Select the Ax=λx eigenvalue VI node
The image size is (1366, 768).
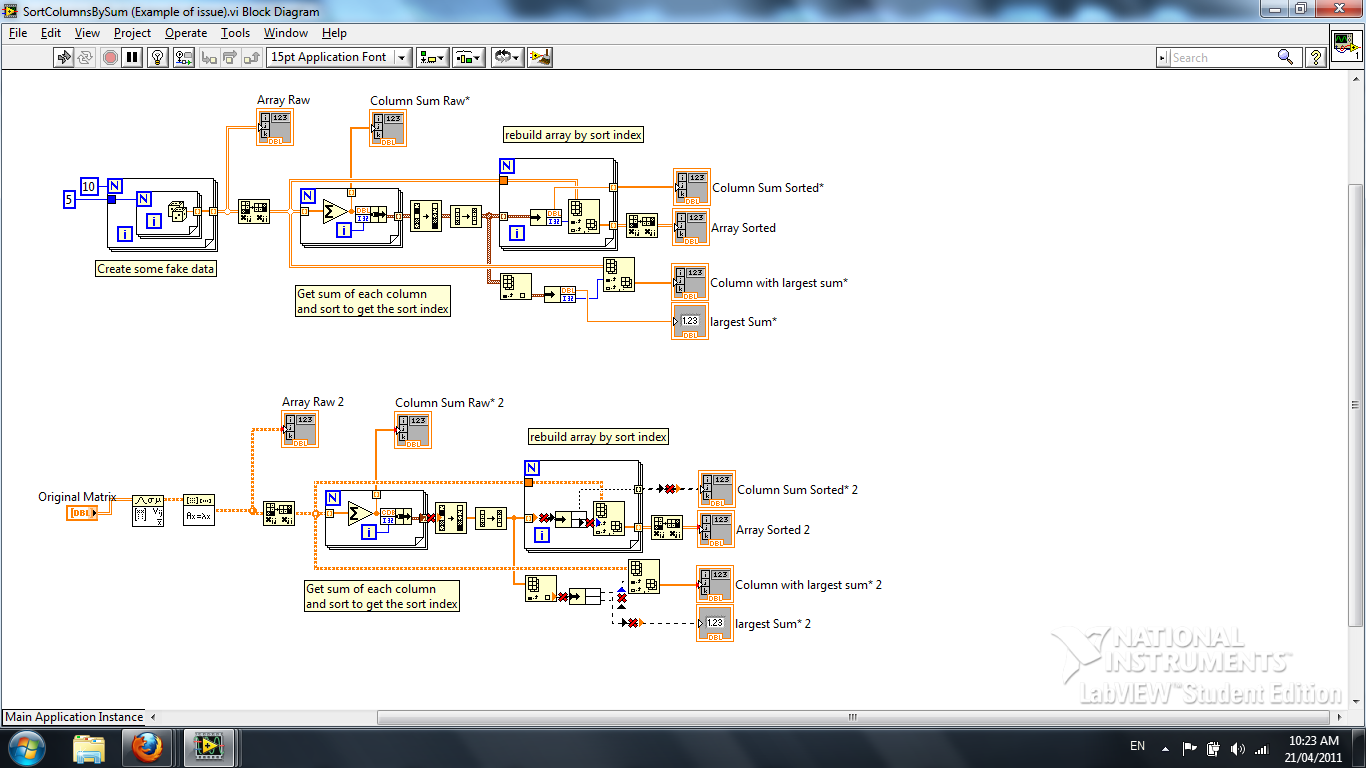click(x=198, y=511)
